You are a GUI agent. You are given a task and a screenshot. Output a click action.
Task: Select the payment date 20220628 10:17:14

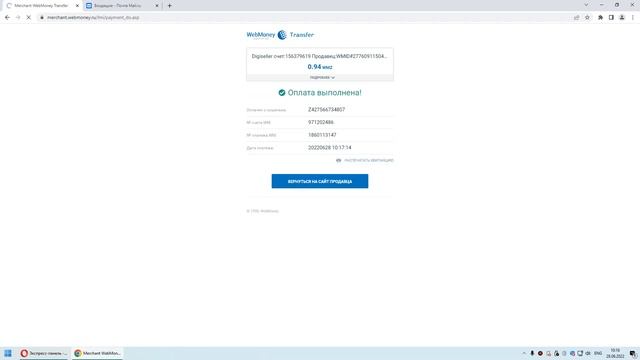[x=329, y=147]
